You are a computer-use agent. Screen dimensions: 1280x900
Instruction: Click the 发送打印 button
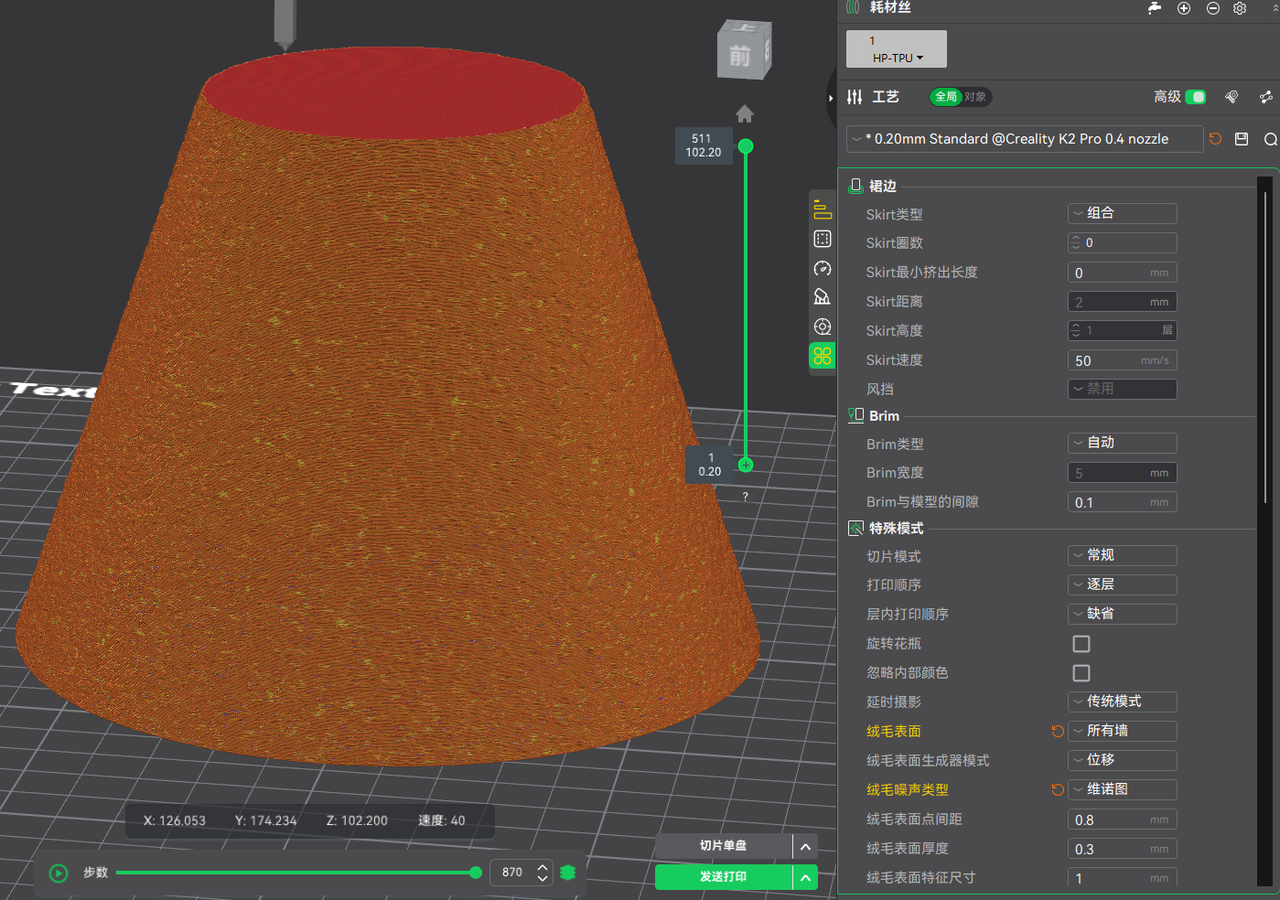pyautogui.click(x=723, y=877)
